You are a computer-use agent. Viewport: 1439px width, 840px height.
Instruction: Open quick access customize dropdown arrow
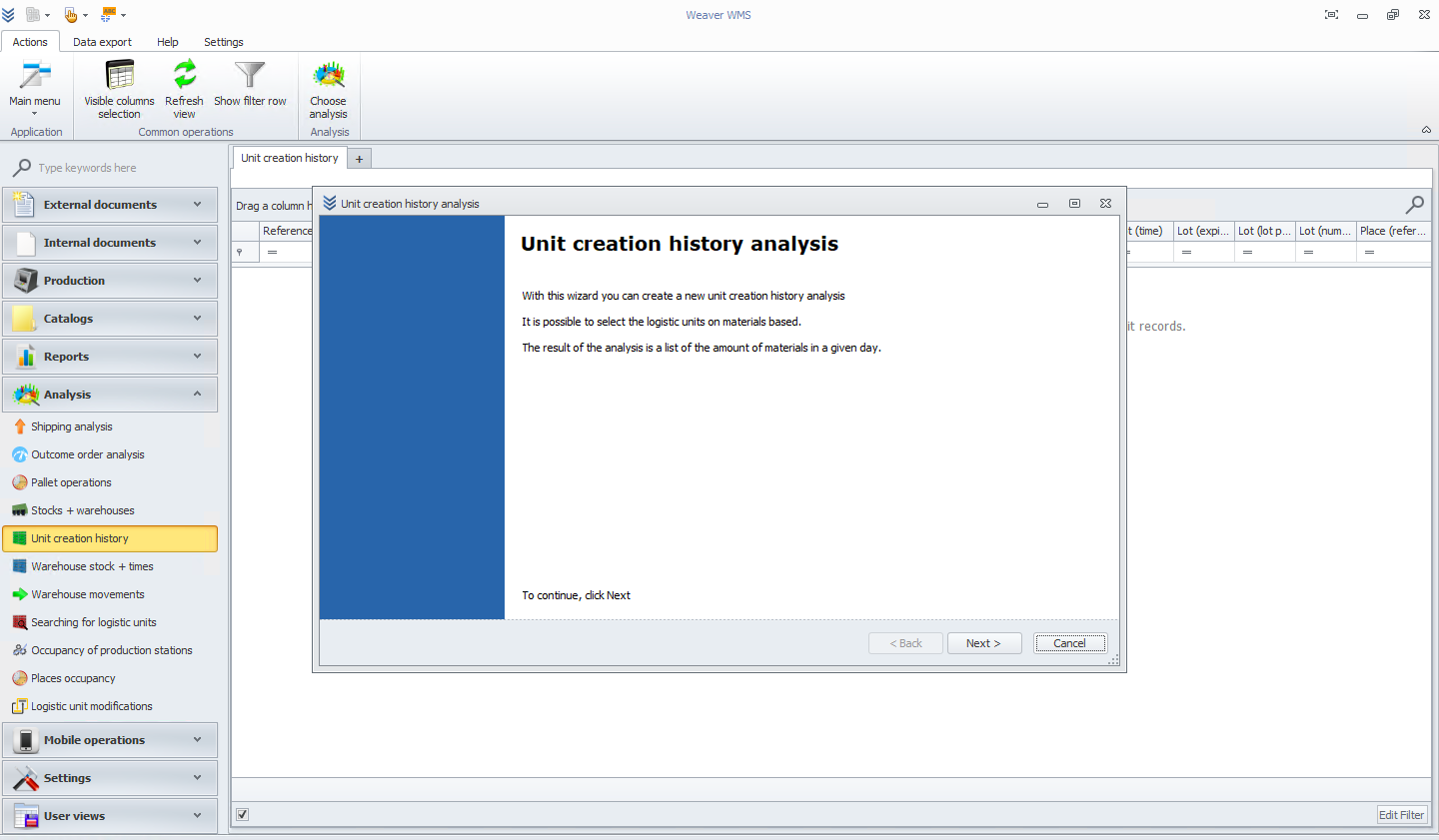pyautogui.click(x=123, y=15)
